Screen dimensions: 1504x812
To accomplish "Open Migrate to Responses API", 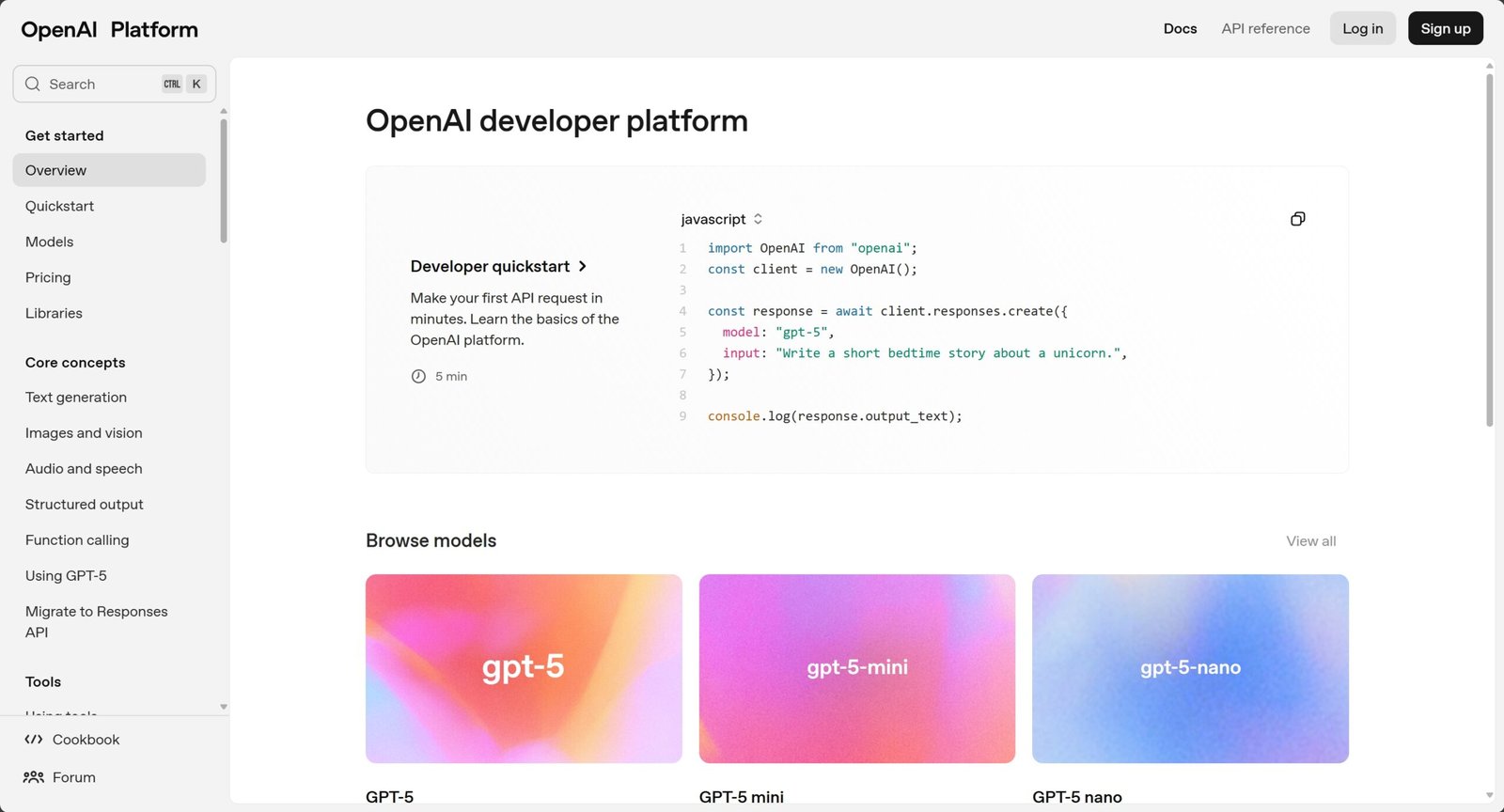I will pyautogui.click(x=97, y=621).
